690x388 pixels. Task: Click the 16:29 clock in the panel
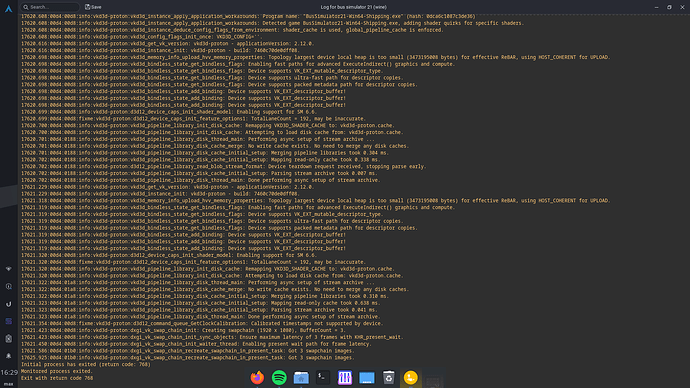pyautogui.click(x=9, y=373)
